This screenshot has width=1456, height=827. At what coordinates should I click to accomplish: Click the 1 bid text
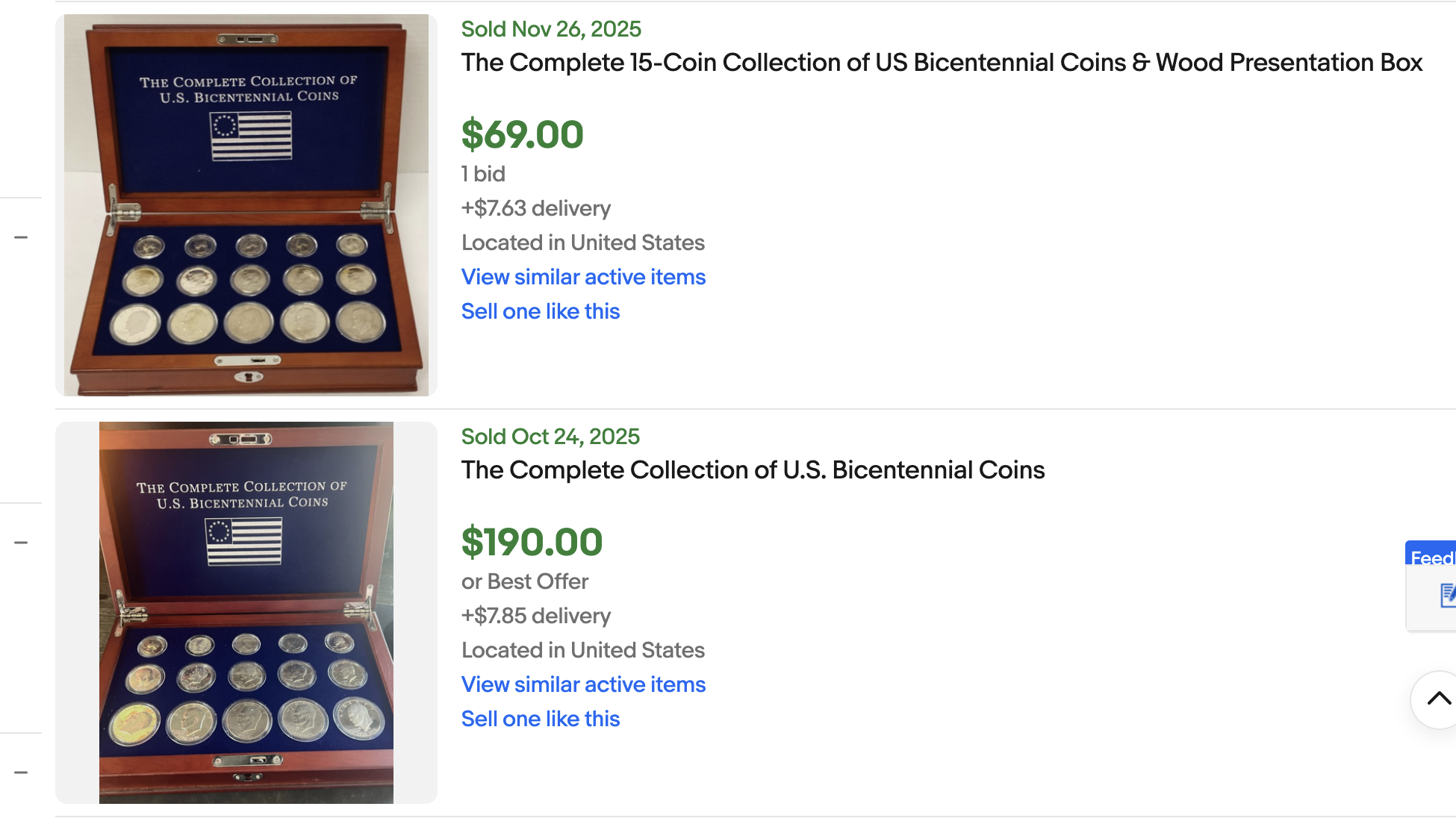483,174
